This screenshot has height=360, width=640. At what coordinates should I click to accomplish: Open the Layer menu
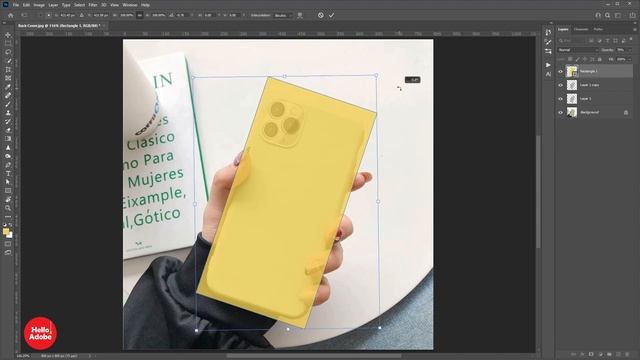point(53,5)
